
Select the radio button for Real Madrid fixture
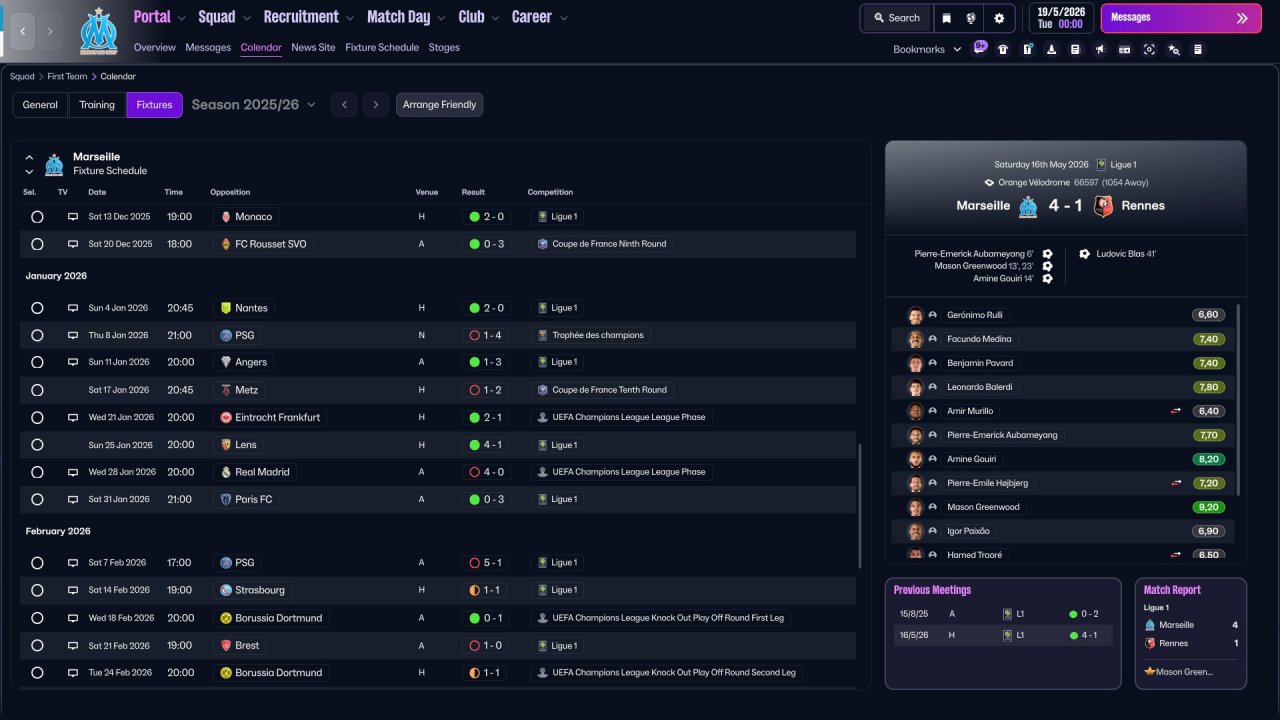[37, 472]
